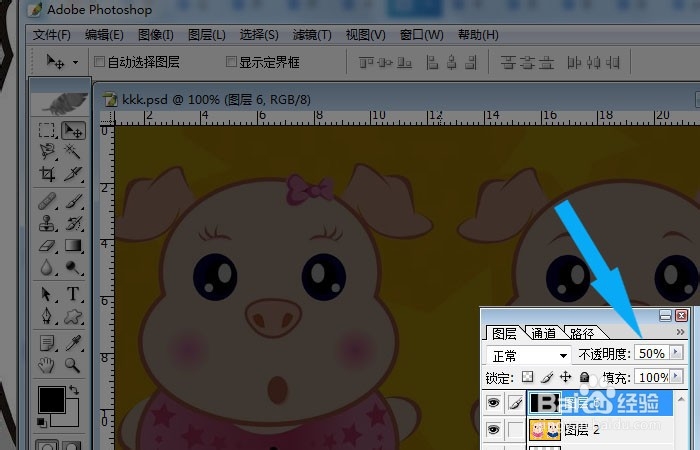This screenshot has height=450, width=700.
Task: Toggle lock image pixels brush icon
Action: 546,378
